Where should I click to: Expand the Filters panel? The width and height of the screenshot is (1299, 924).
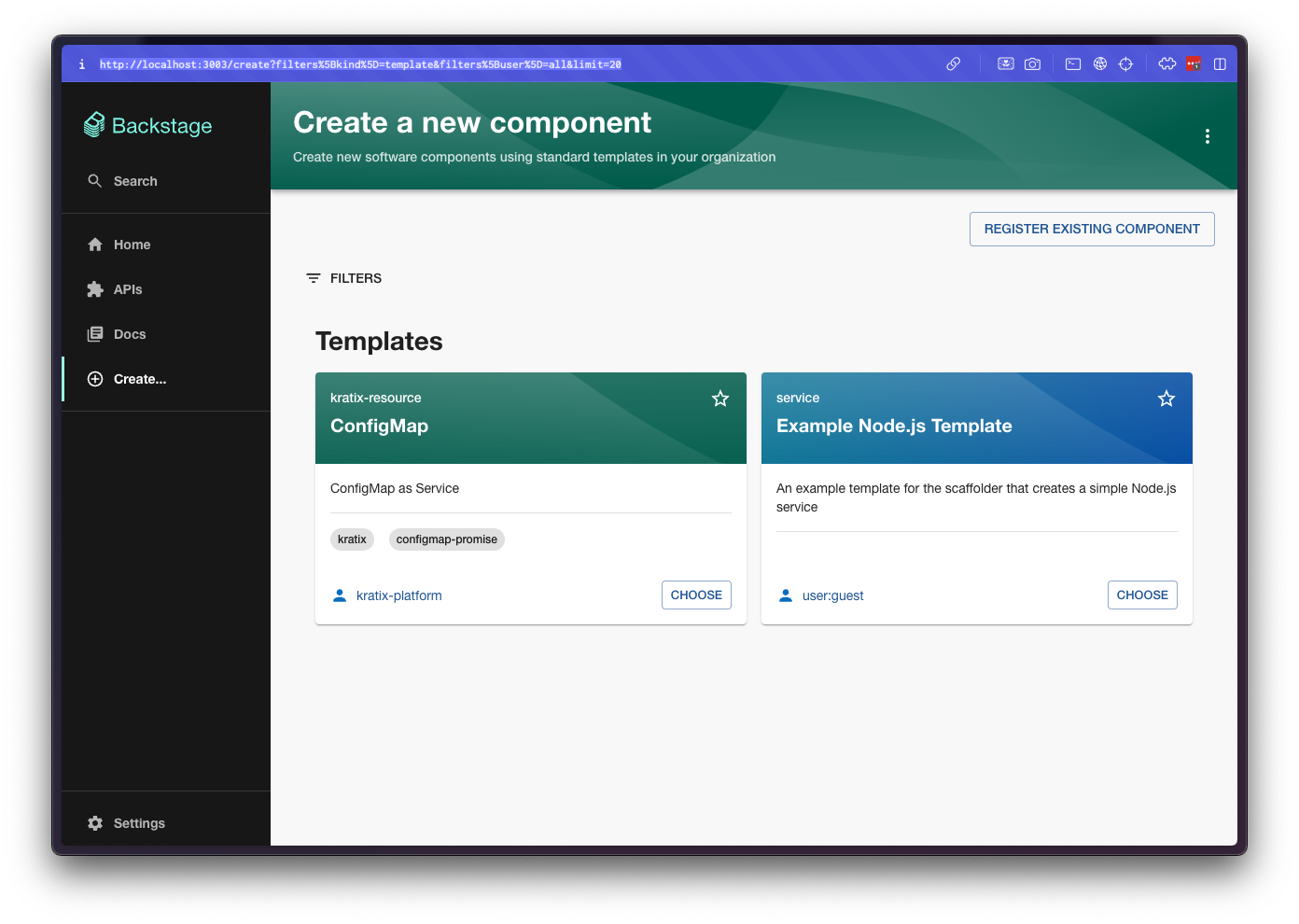point(344,278)
